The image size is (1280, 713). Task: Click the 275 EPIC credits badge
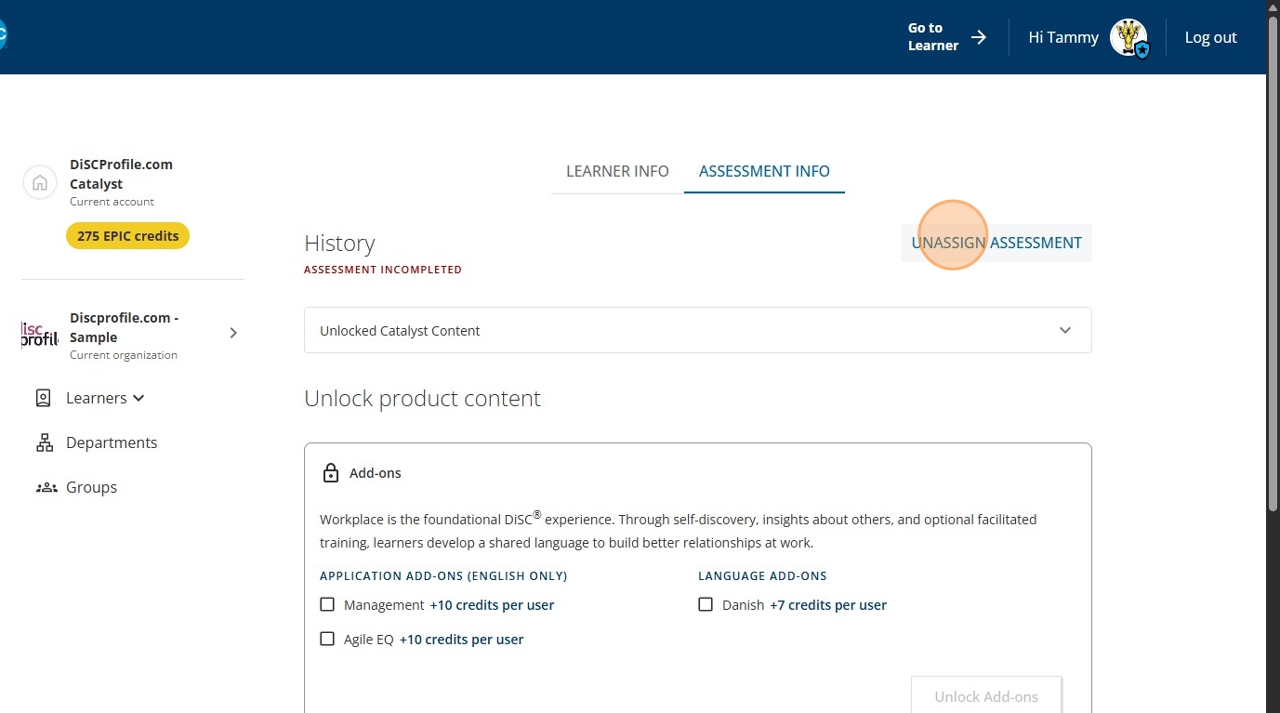(128, 236)
